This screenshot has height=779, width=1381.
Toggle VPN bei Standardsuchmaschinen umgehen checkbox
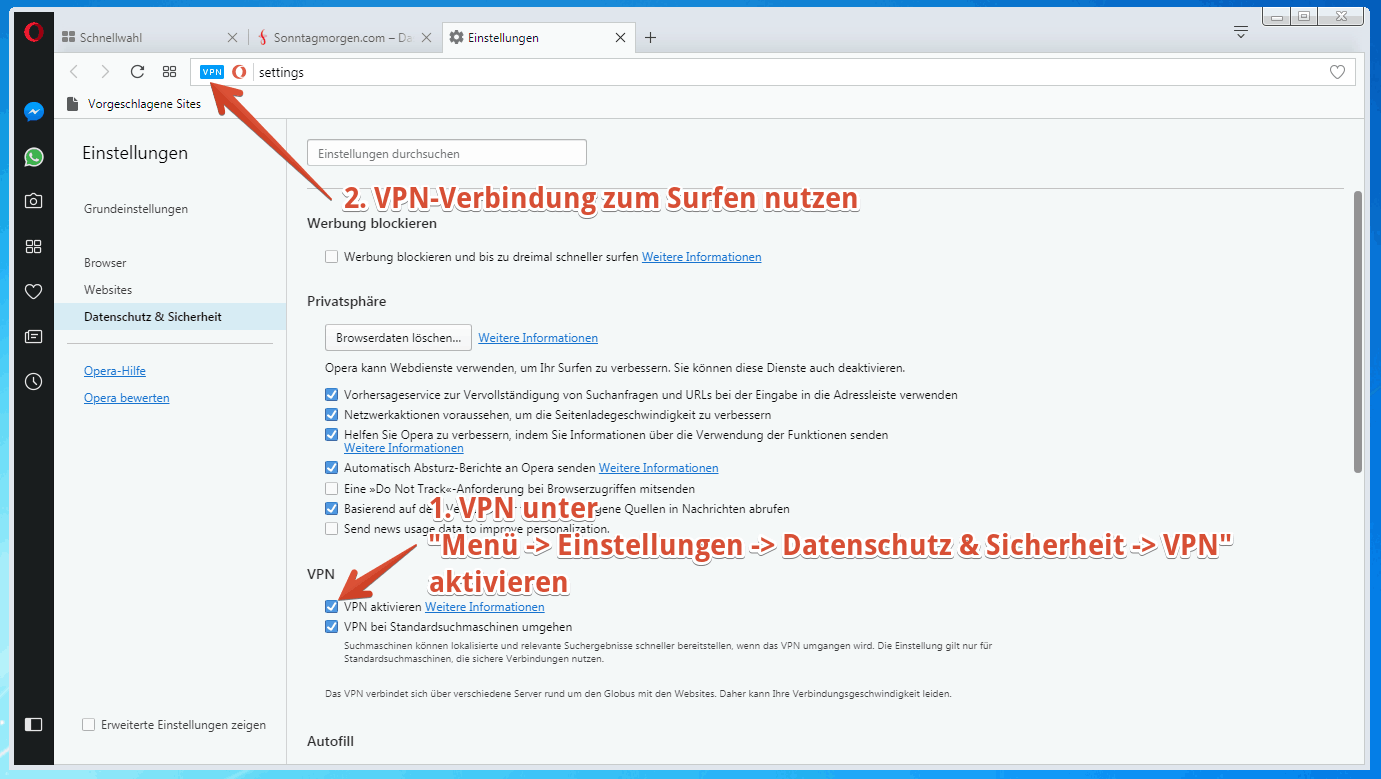tap(332, 627)
